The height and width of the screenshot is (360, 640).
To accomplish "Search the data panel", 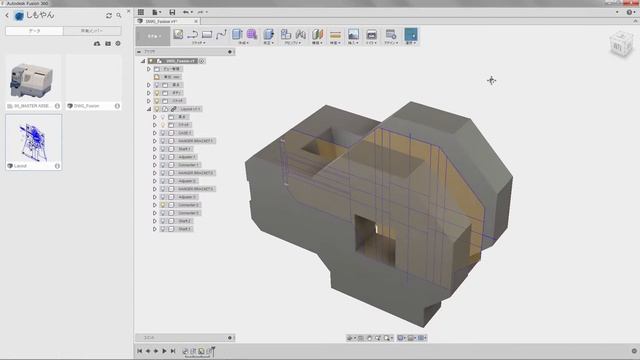I will (x=119, y=16).
